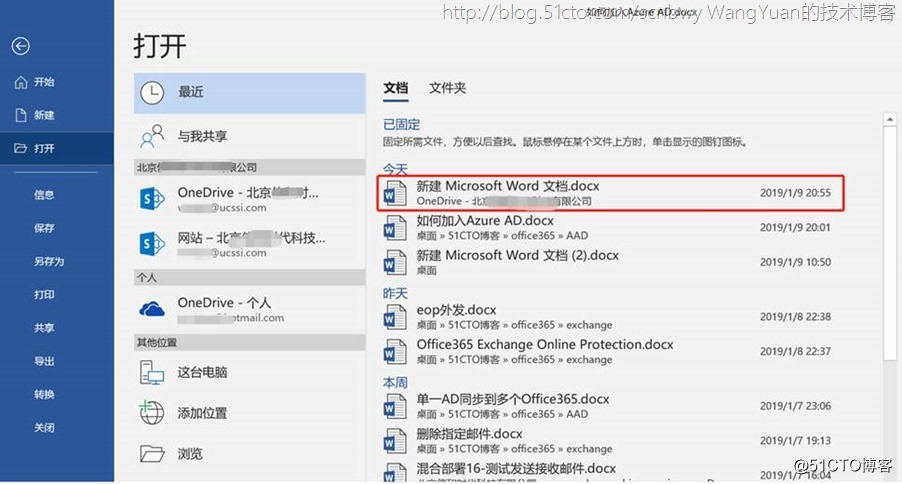Open Office365 Exchange Online Protection.docx
This screenshot has width=902, height=484.
[610, 351]
